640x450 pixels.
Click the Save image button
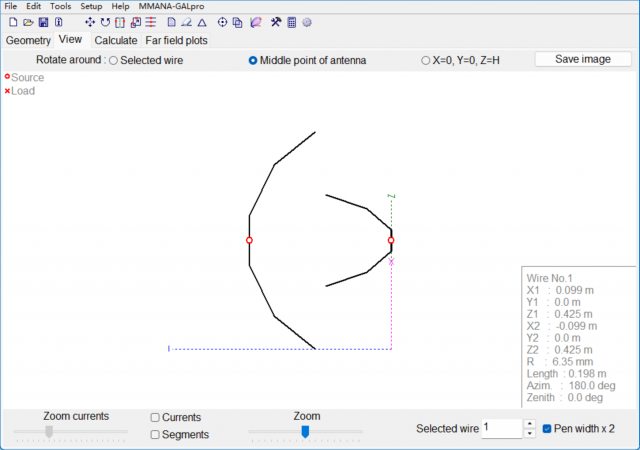[x=583, y=59]
